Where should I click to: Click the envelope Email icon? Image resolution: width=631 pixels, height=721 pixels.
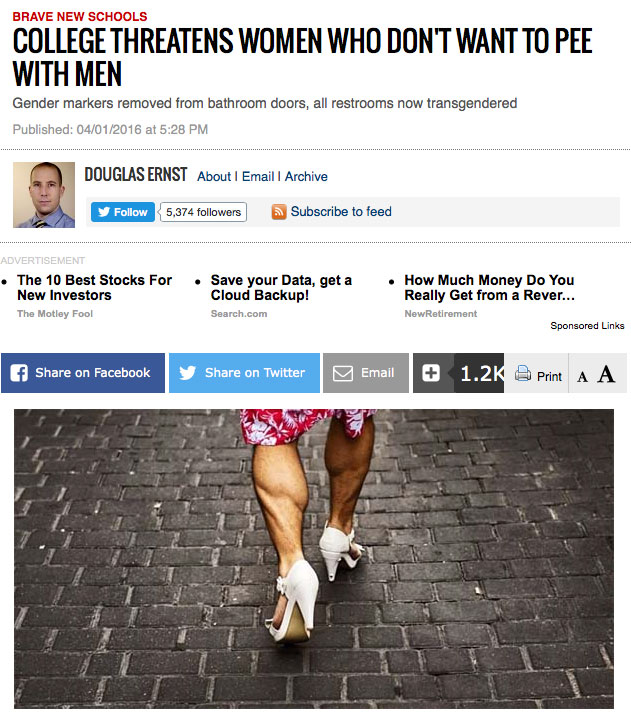pyautogui.click(x=343, y=373)
